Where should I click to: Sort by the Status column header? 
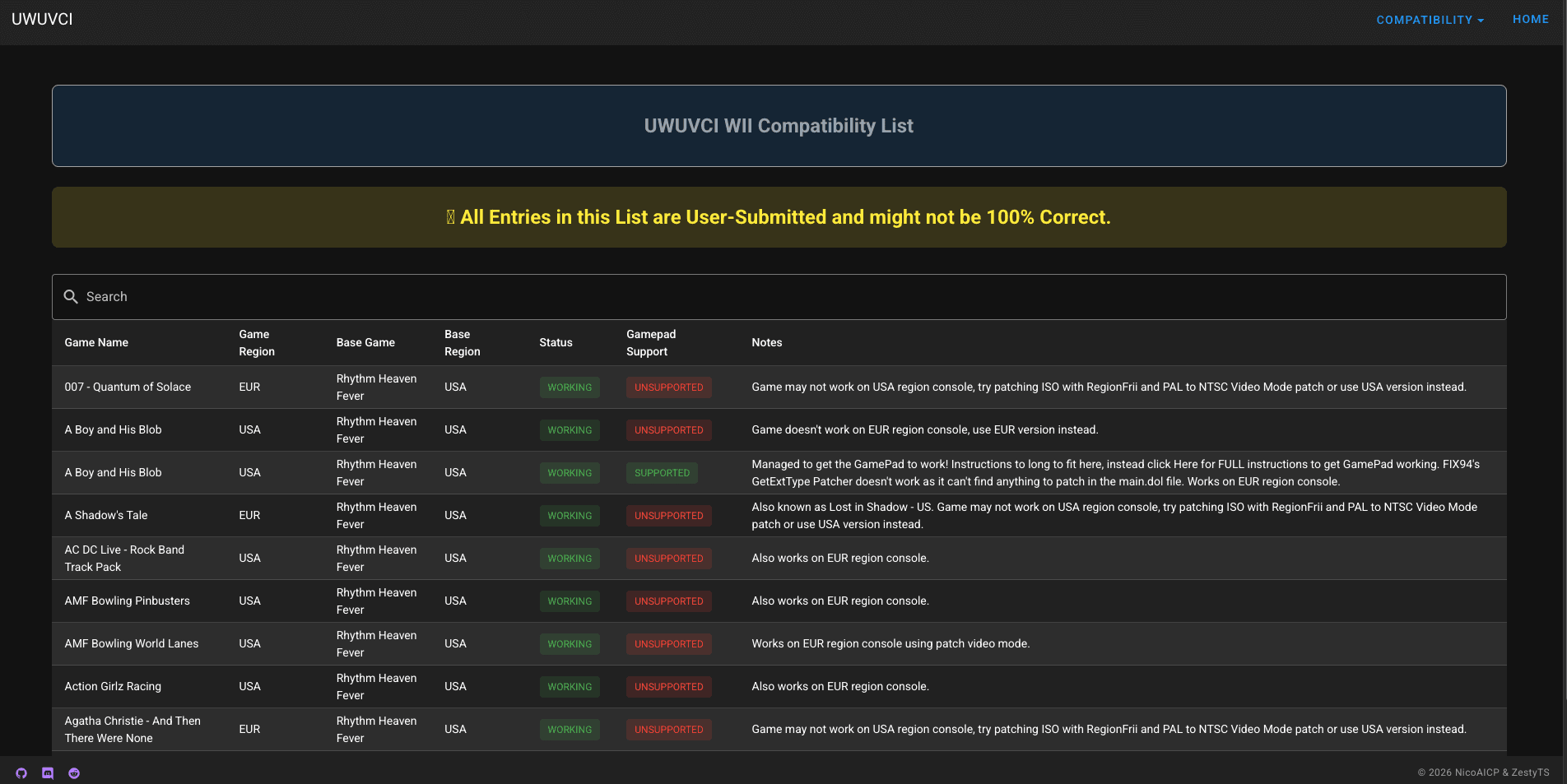[556, 343]
